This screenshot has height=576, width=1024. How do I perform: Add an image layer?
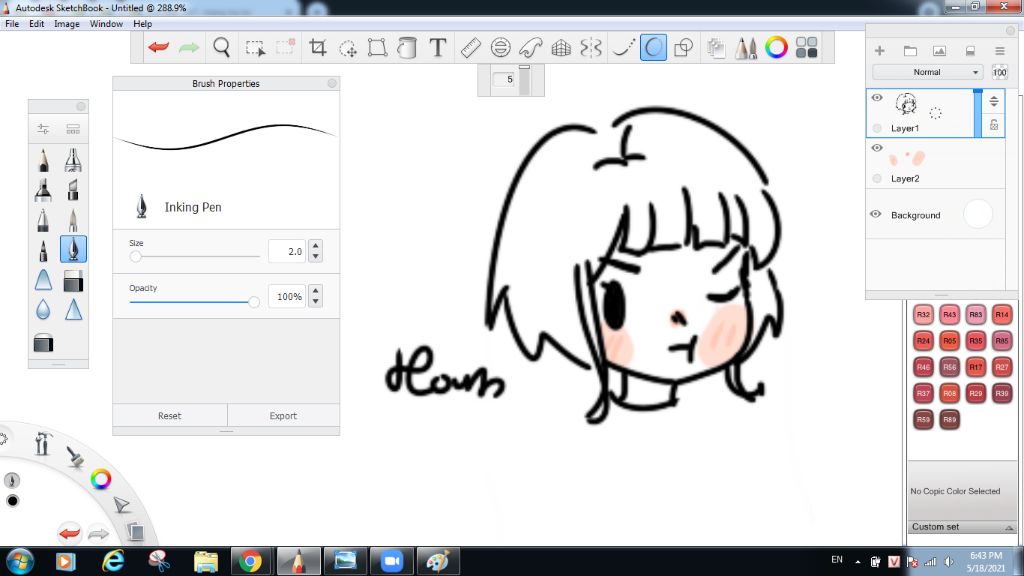coord(940,50)
